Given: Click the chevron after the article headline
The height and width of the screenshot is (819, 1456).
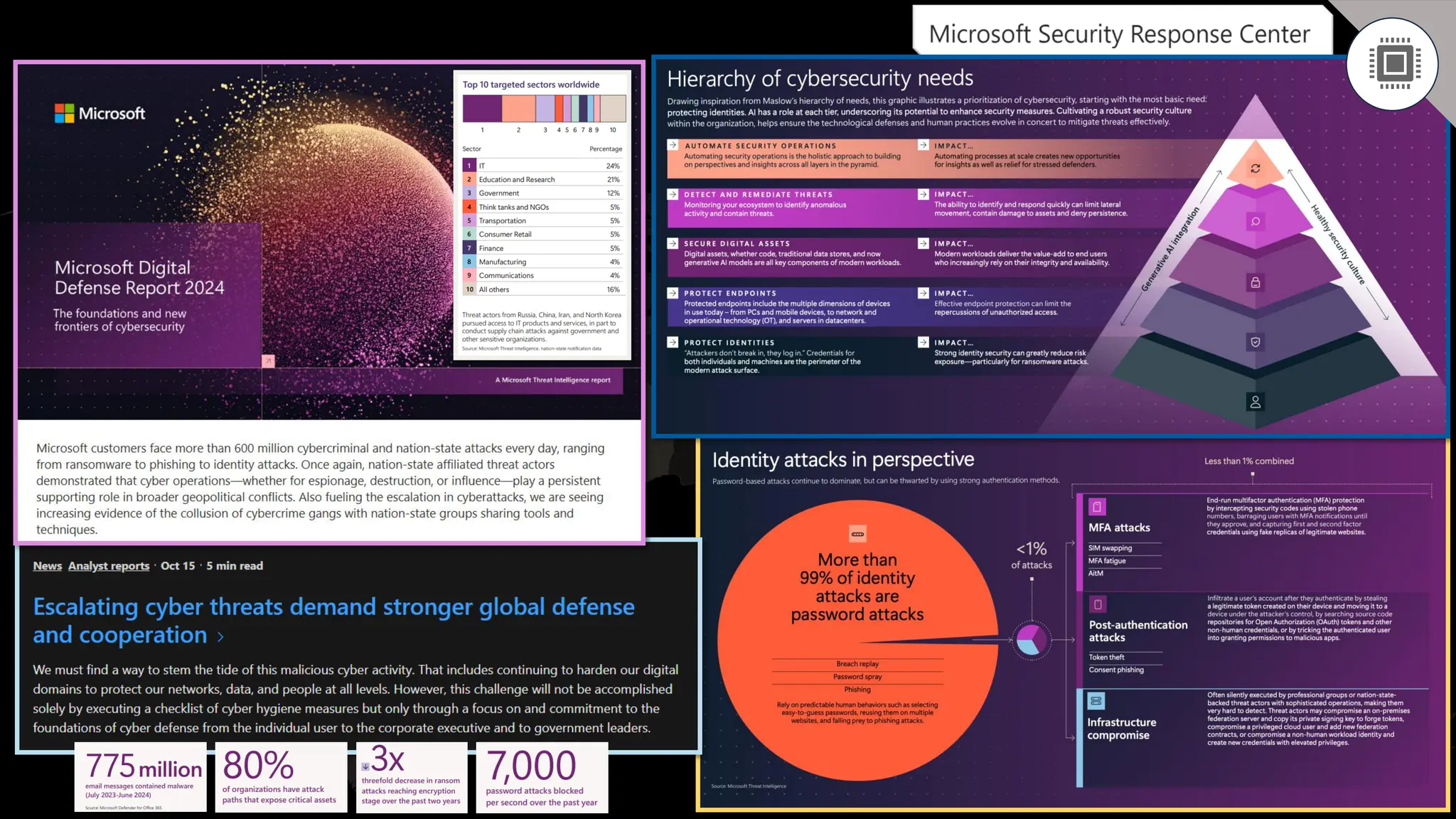Looking at the screenshot, I should [220, 636].
